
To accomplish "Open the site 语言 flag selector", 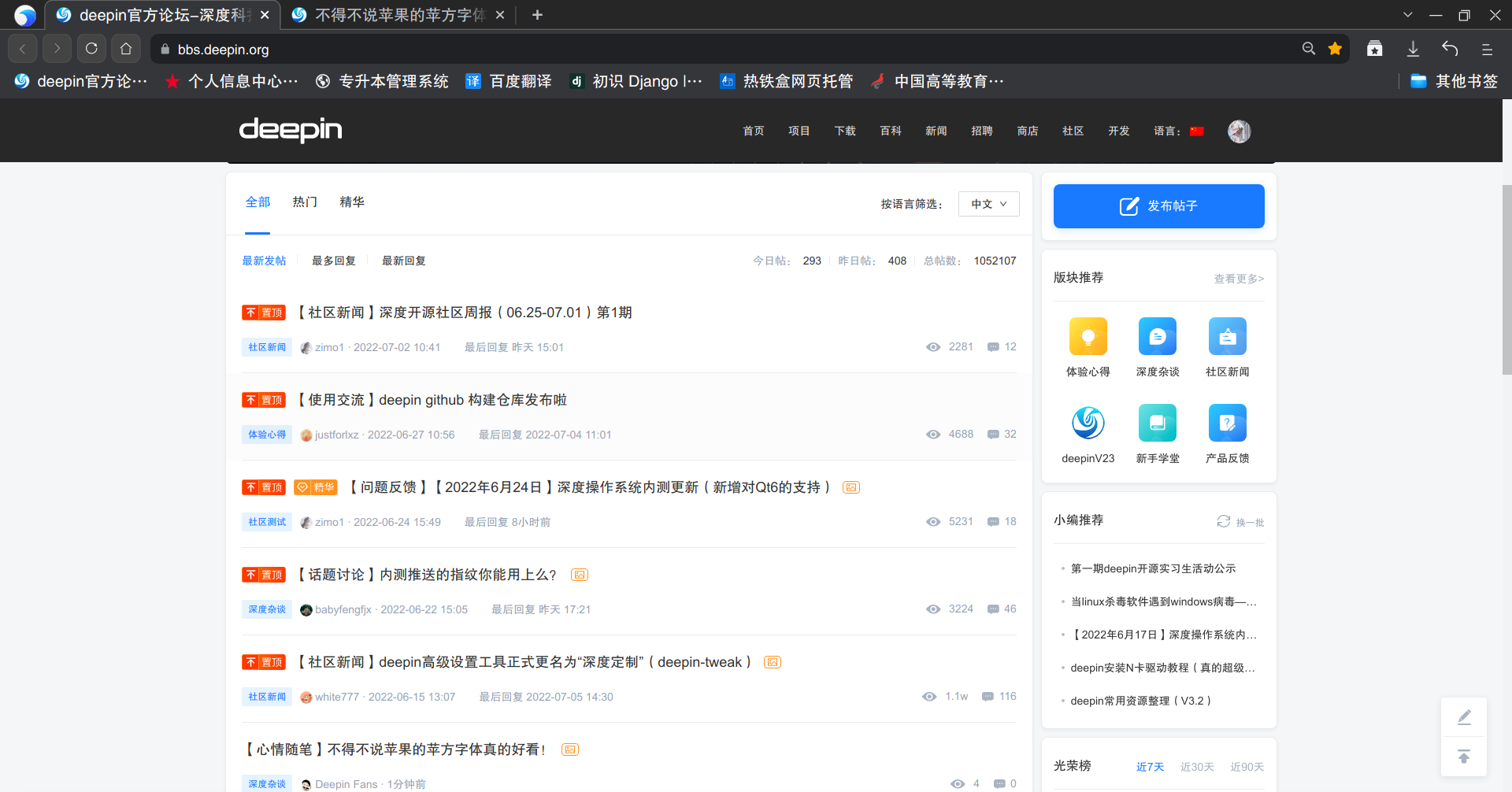I will coord(1197,131).
